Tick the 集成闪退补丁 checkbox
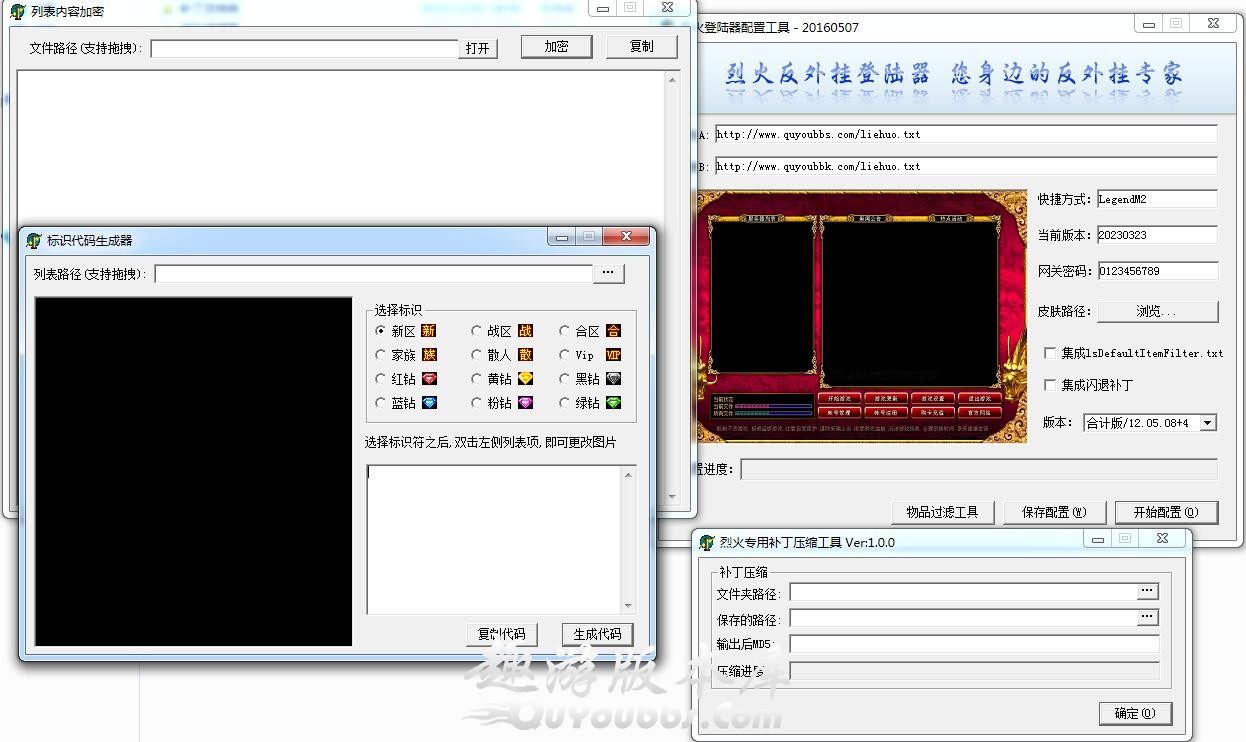The height and width of the screenshot is (742, 1246). pyautogui.click(x=1050, y=385)
